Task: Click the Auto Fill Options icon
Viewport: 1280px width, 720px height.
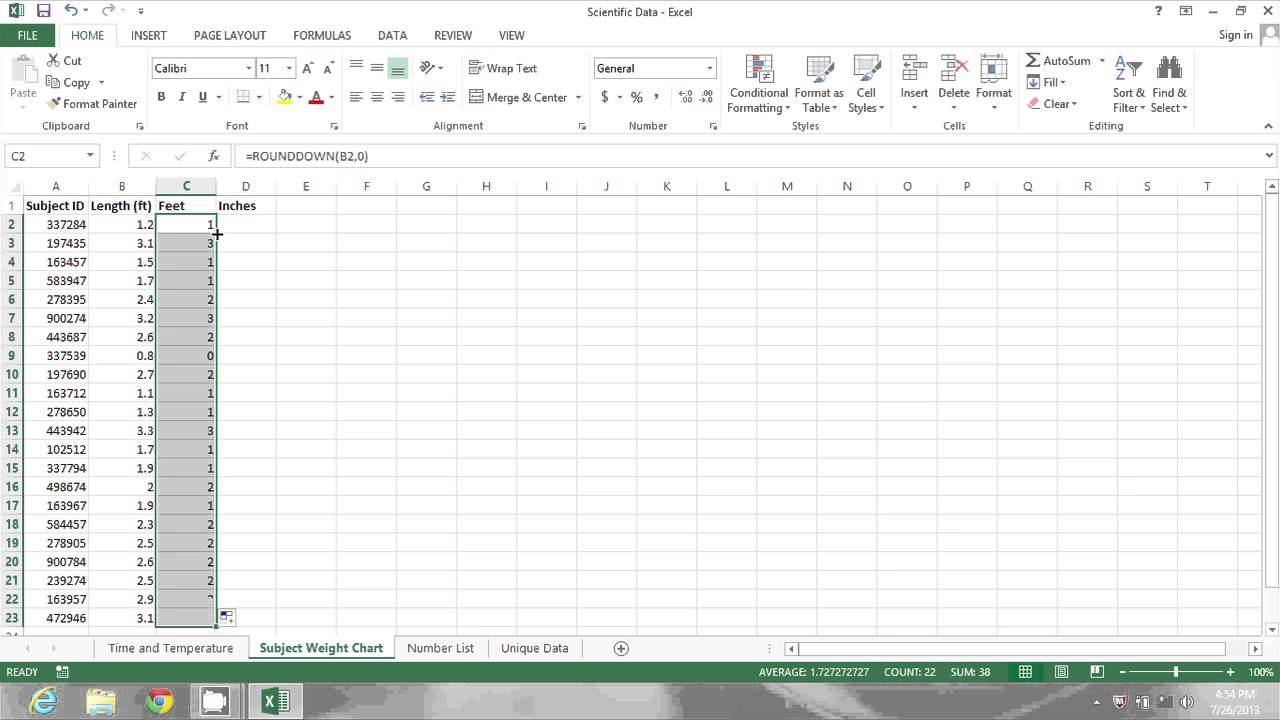Action: 227,618
